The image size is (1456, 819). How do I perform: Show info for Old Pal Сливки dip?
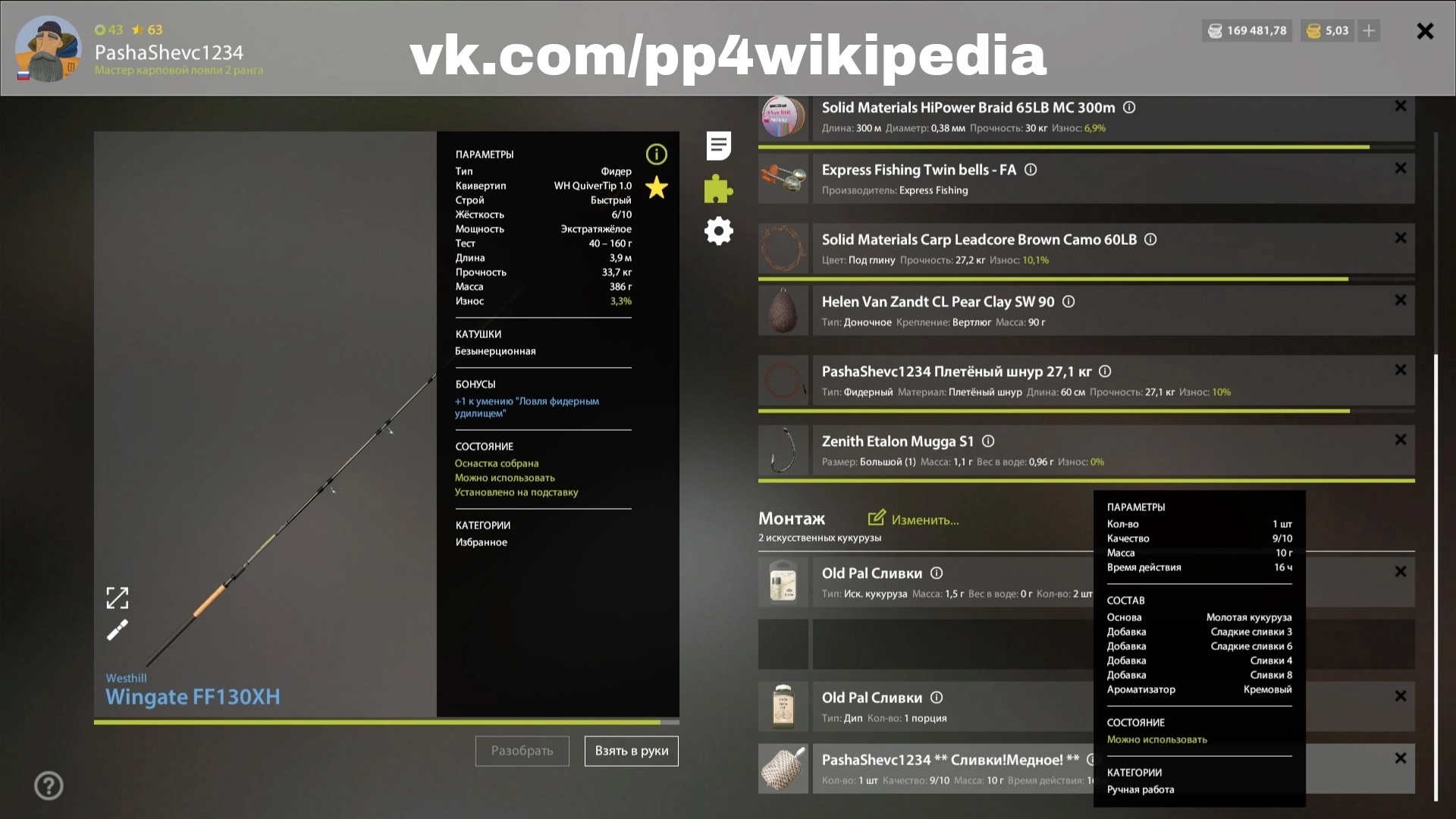(936, 698)
